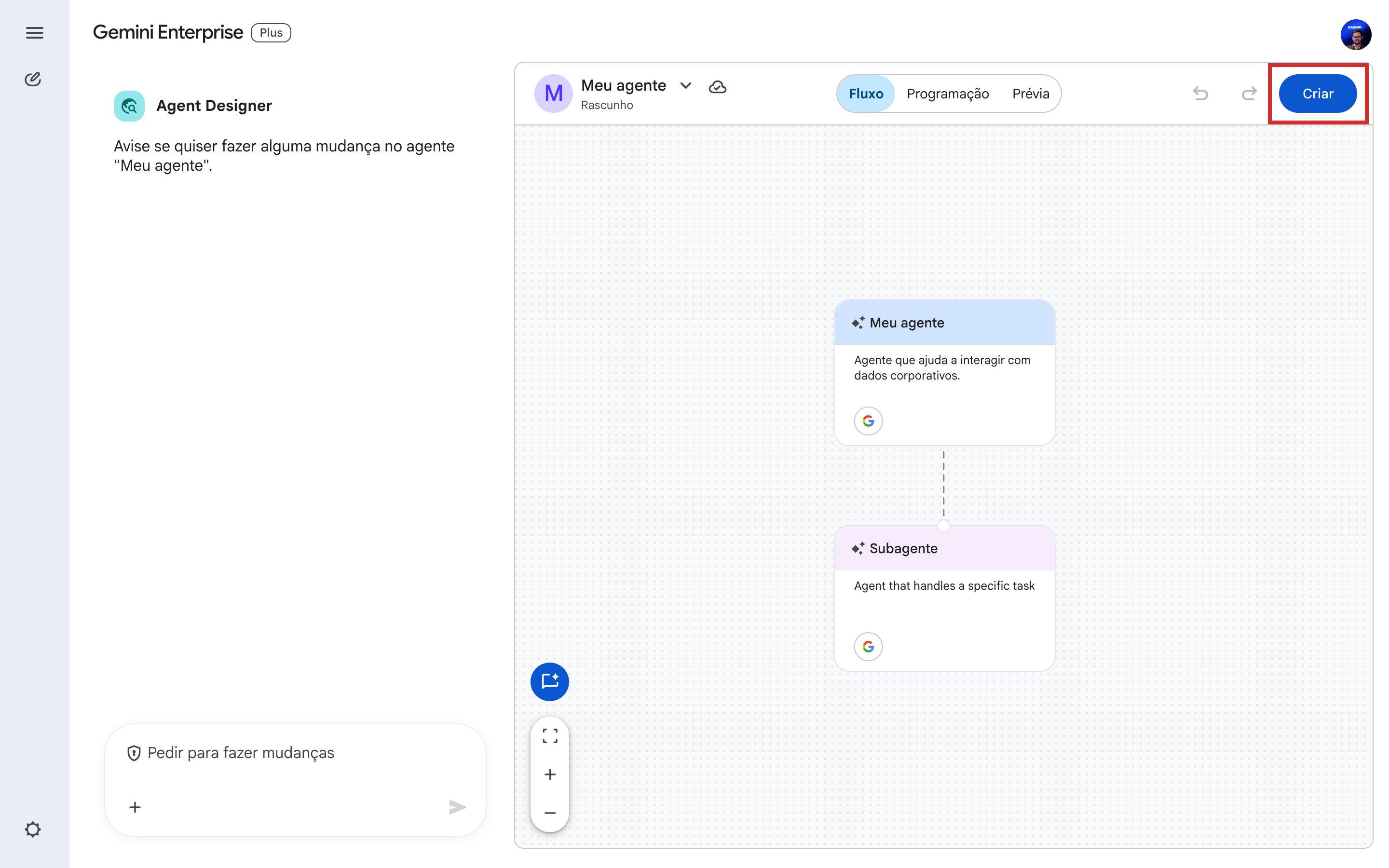The width and height of the screenshot is (1389, 868).
Task: Select the Meu agente node header
Action: pyautogui.click(x=944, y=323)
